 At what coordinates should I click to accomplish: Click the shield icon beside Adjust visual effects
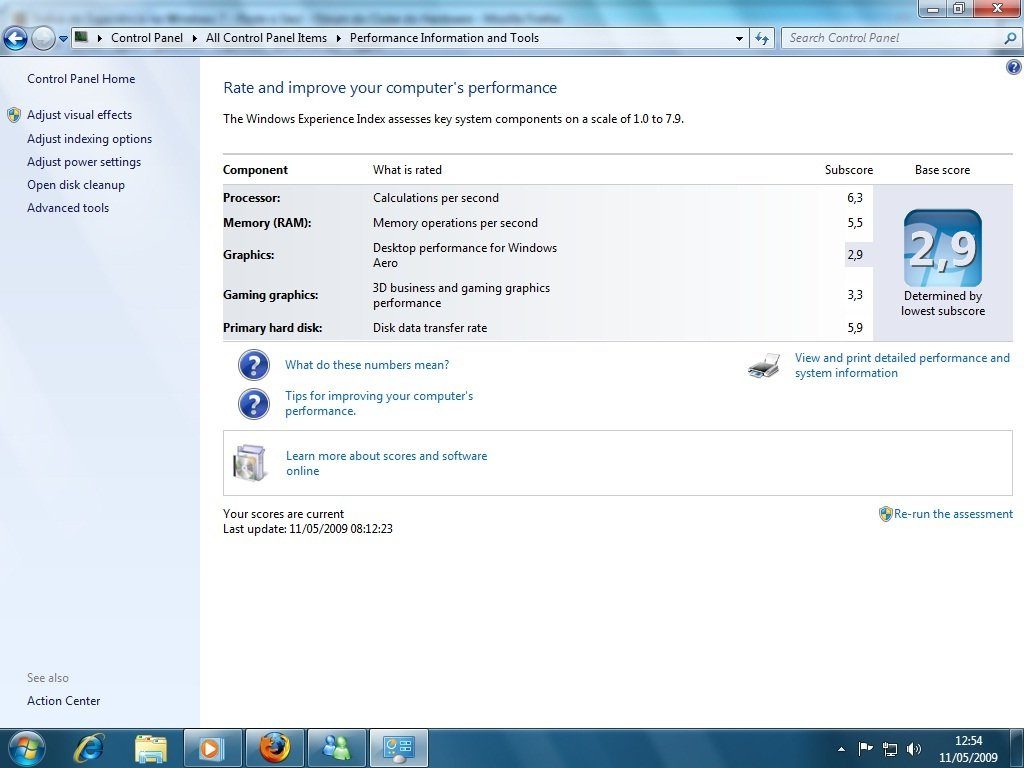(14, 116)
